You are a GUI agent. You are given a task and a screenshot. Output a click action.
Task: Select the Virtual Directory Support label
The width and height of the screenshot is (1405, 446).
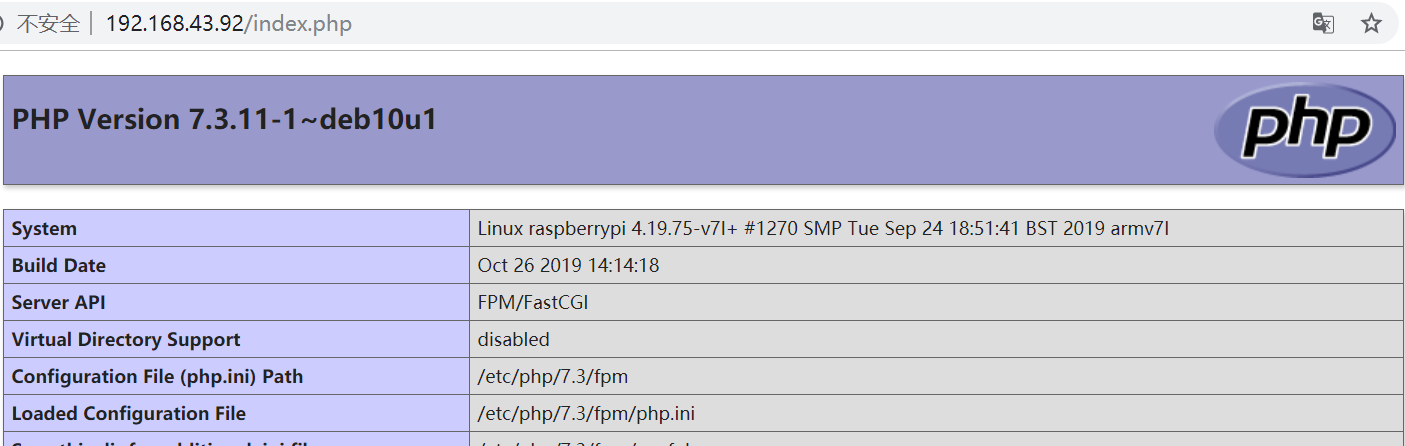point(126,340)
